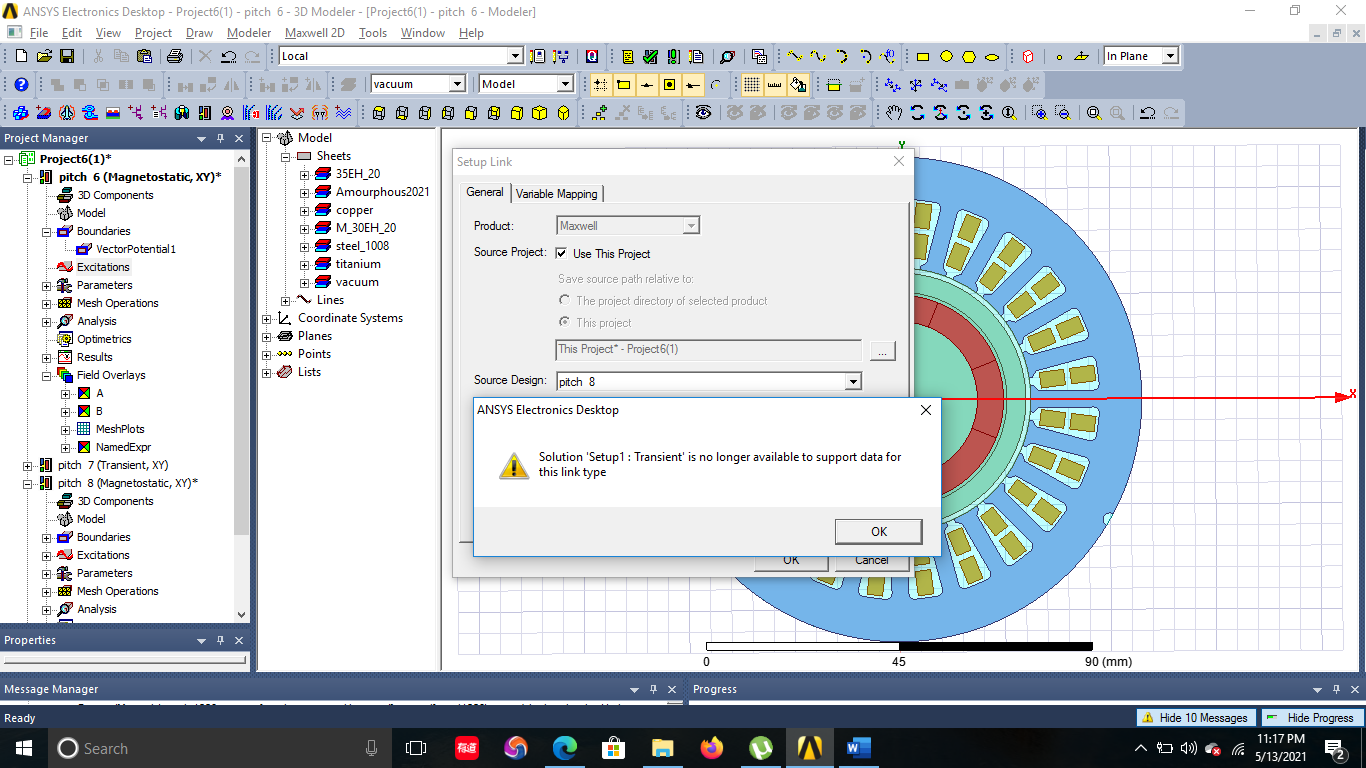Toggle the grid display icon
The width and height of the screenshot is (1366, 768).
(x=751, y=84)
